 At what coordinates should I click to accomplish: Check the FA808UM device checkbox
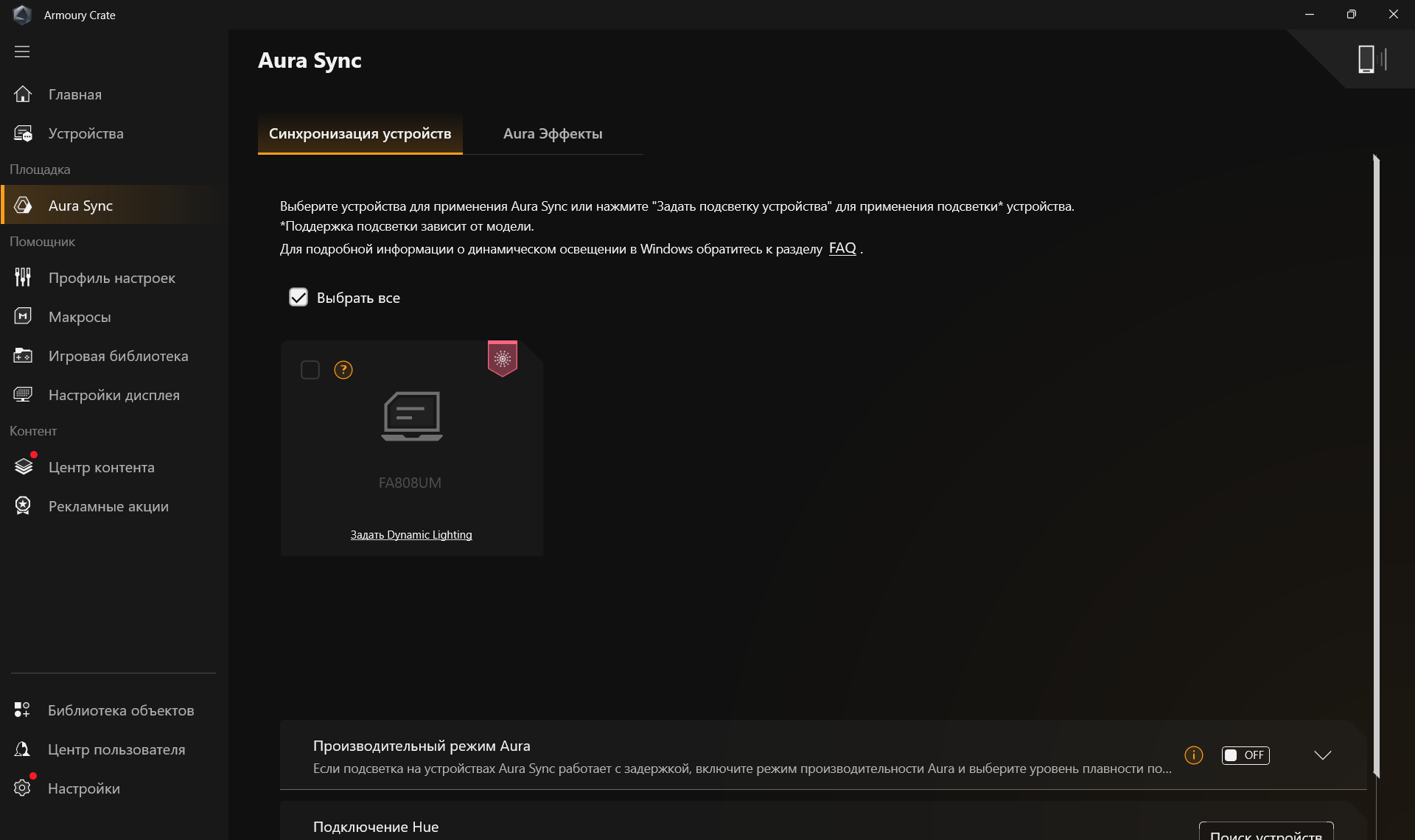[x=310, y=370]
